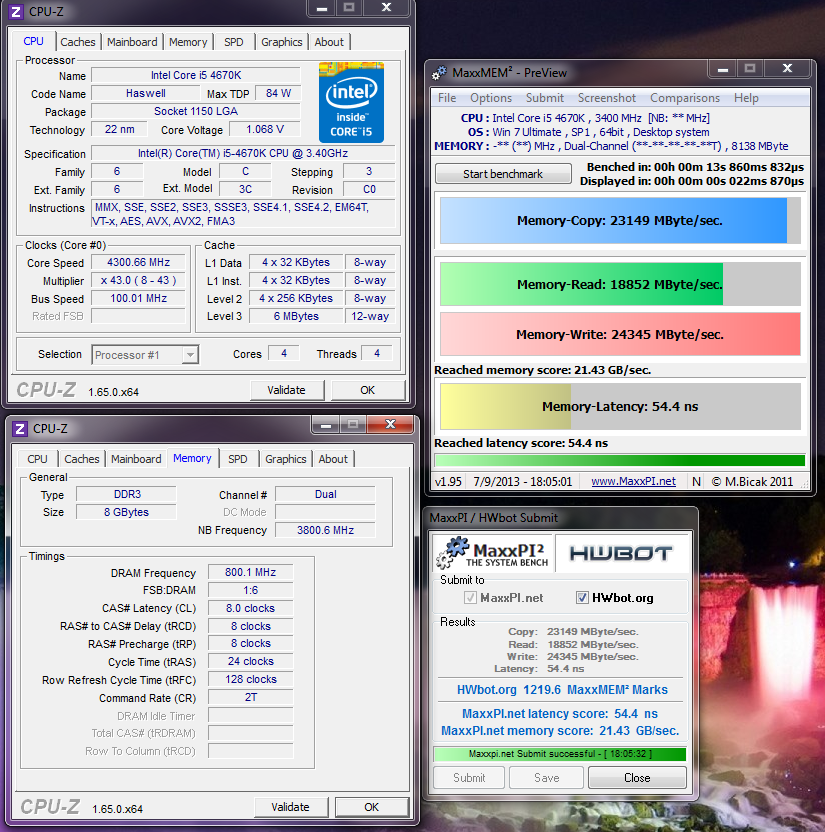Click Start benchmark button in MaxxMEM
Viewport: 825px width, 832px height.
[503, 174]
